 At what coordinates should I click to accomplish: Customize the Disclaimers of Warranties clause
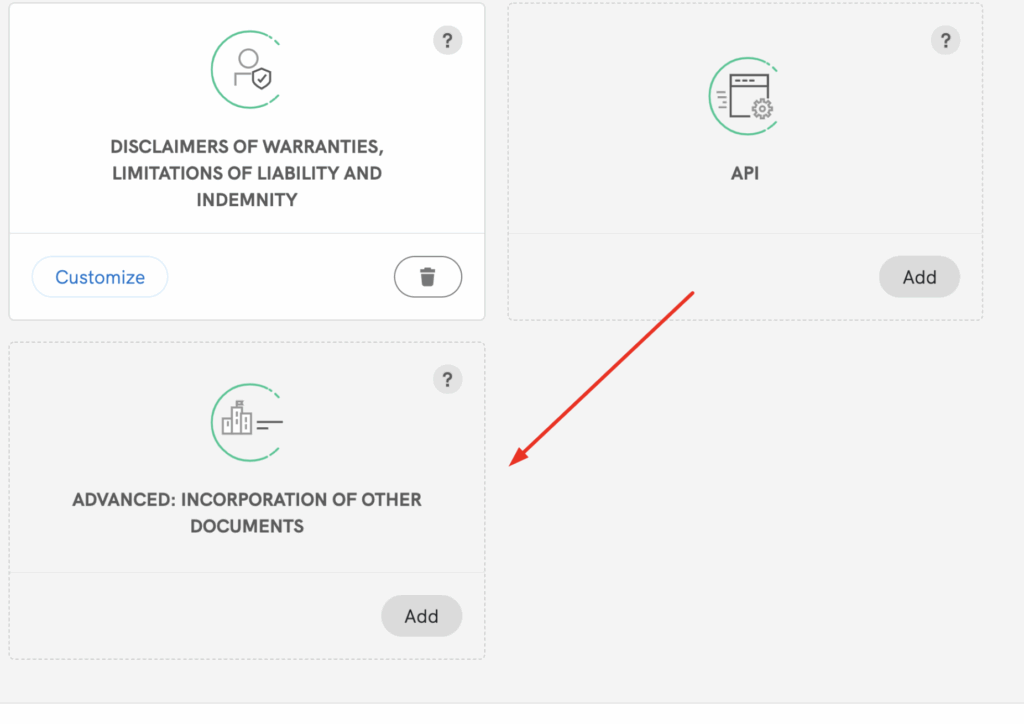100,277
